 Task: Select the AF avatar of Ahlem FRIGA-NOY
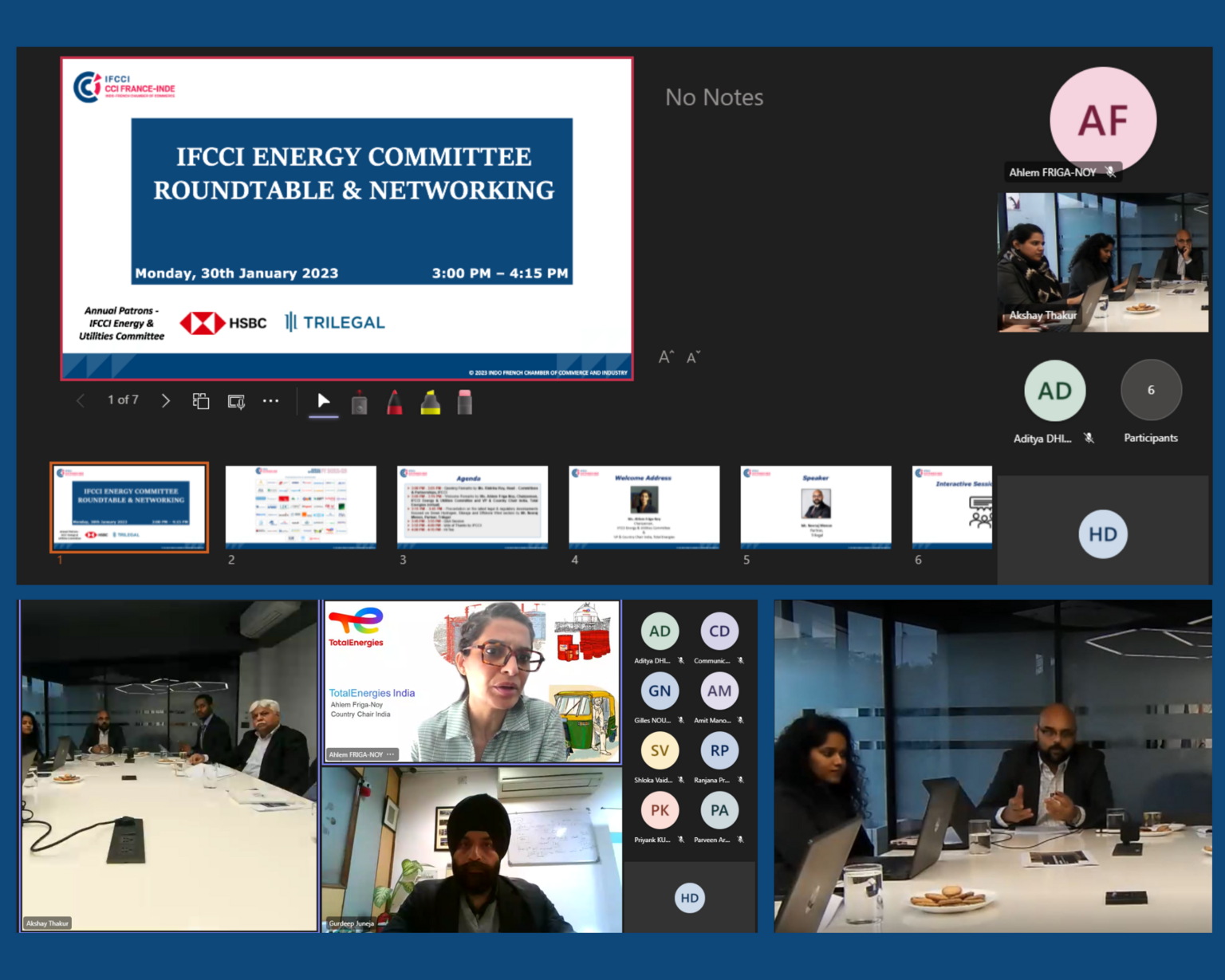[1103, 120]
